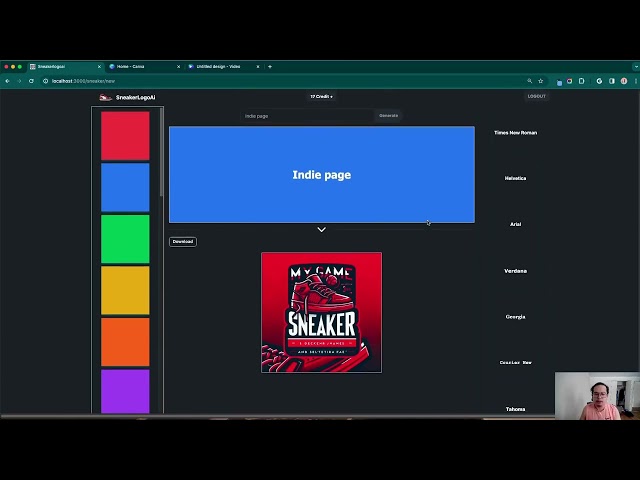Select the purple color swatch
The width and height of the screenshot is (640, 480).
(x=125, y=392)
